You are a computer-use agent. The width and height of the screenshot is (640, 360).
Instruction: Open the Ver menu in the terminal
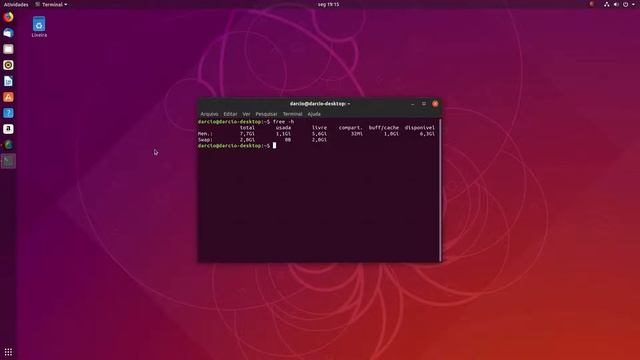[x=246, y=114]
